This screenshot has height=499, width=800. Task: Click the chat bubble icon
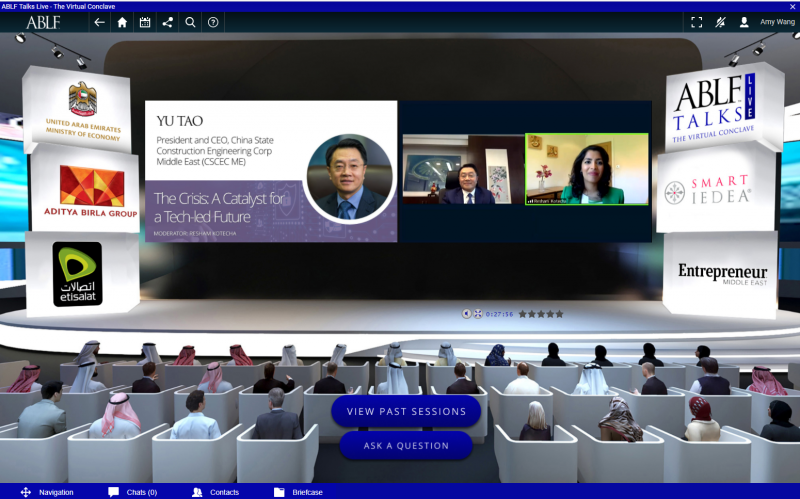click(x=113, y=492)
